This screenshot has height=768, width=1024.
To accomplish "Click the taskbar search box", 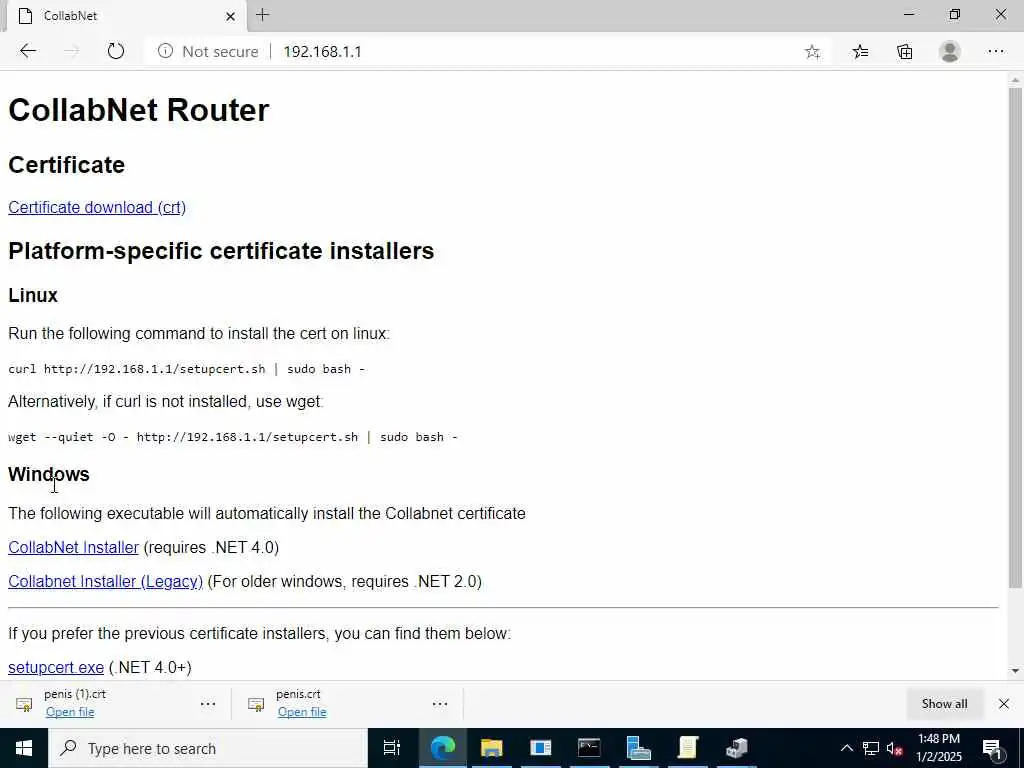I will coord(208,748).
